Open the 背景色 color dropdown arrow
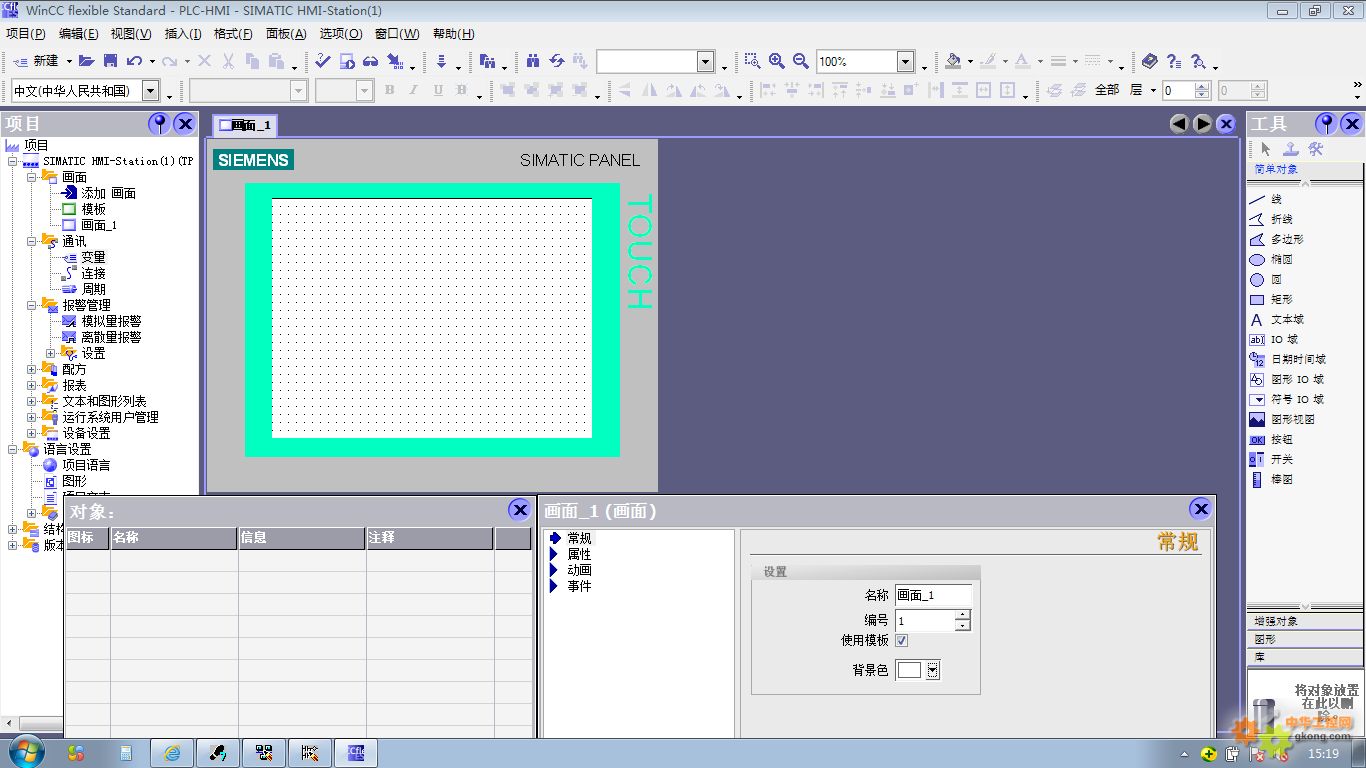Screen dimensions: 1366x768 (933, 670)
